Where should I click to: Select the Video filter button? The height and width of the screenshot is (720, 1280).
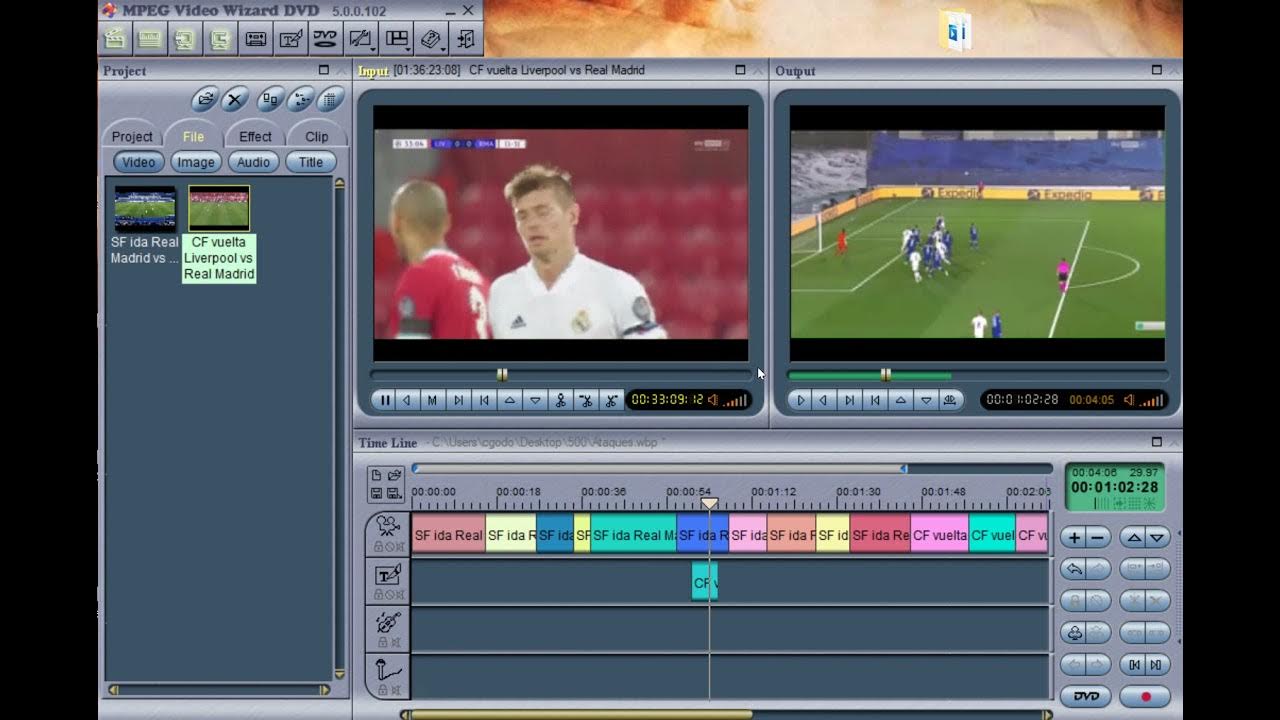138,162
